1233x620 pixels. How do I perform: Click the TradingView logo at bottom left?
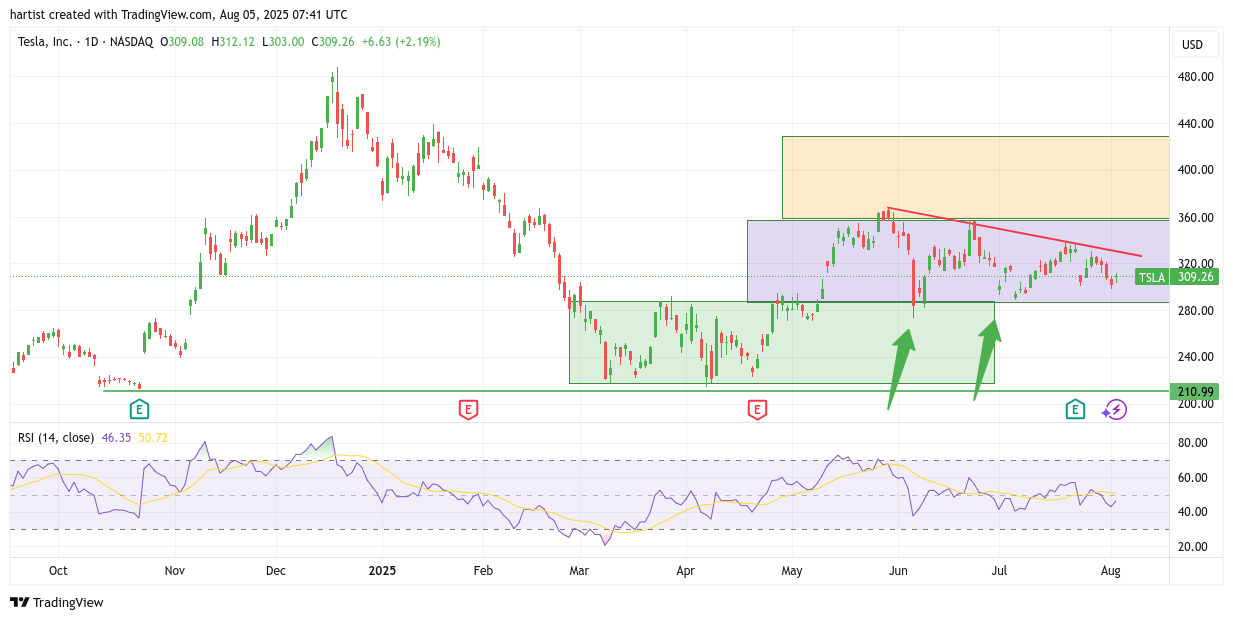point(57,602)
